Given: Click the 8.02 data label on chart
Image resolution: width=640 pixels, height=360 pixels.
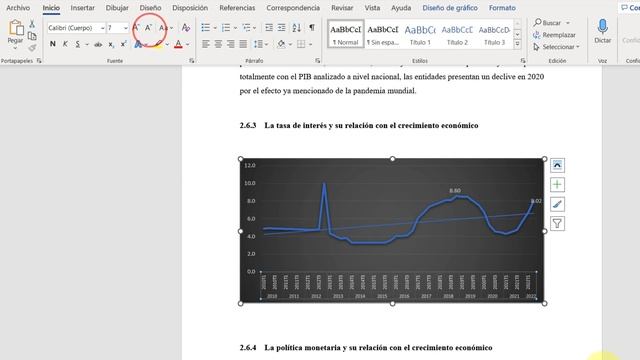Looking at the screenshot, I should click(x=536, y=201).
